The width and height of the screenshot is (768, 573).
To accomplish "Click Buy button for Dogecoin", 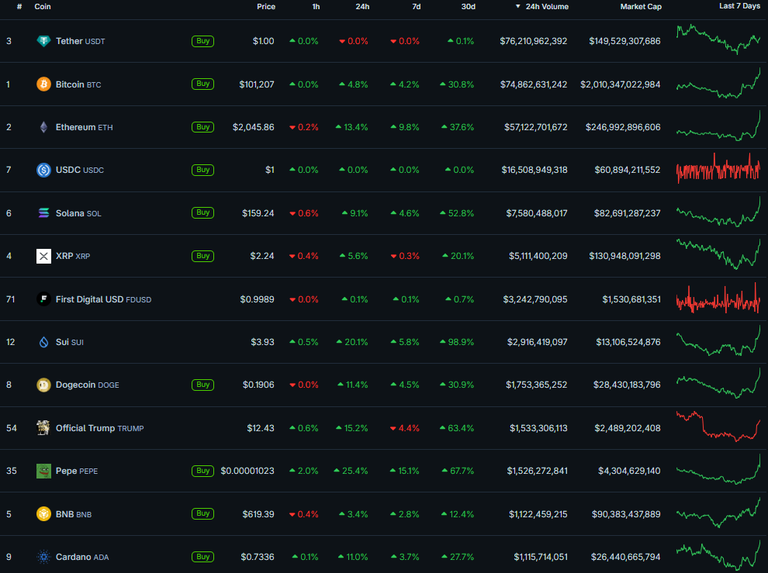I will pyautogui.click(x=203, y=384).
